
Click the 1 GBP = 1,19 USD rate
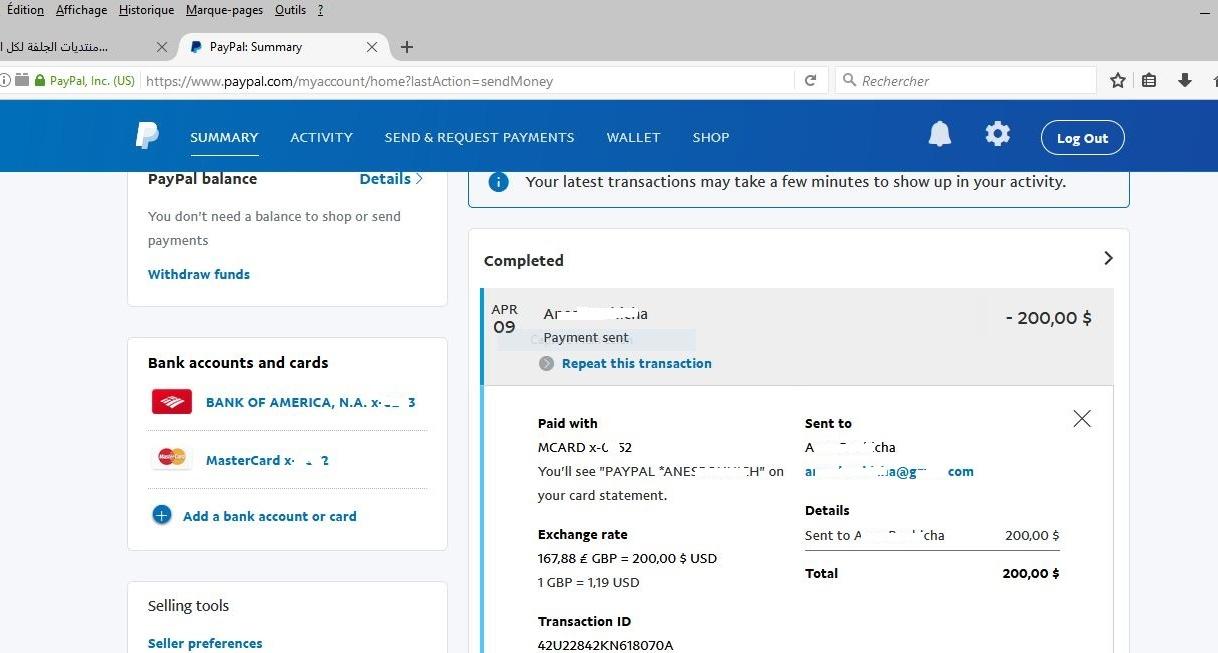pos(588,582)
